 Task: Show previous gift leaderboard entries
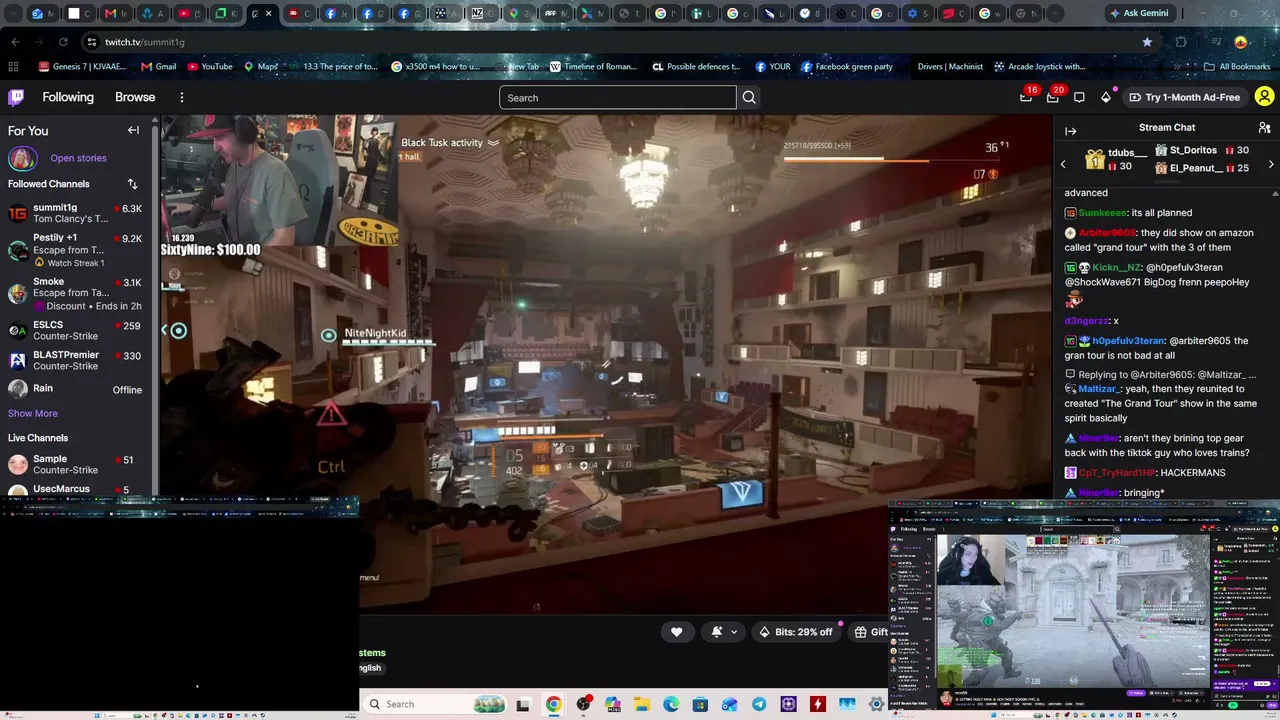(x=1063, y=164)
